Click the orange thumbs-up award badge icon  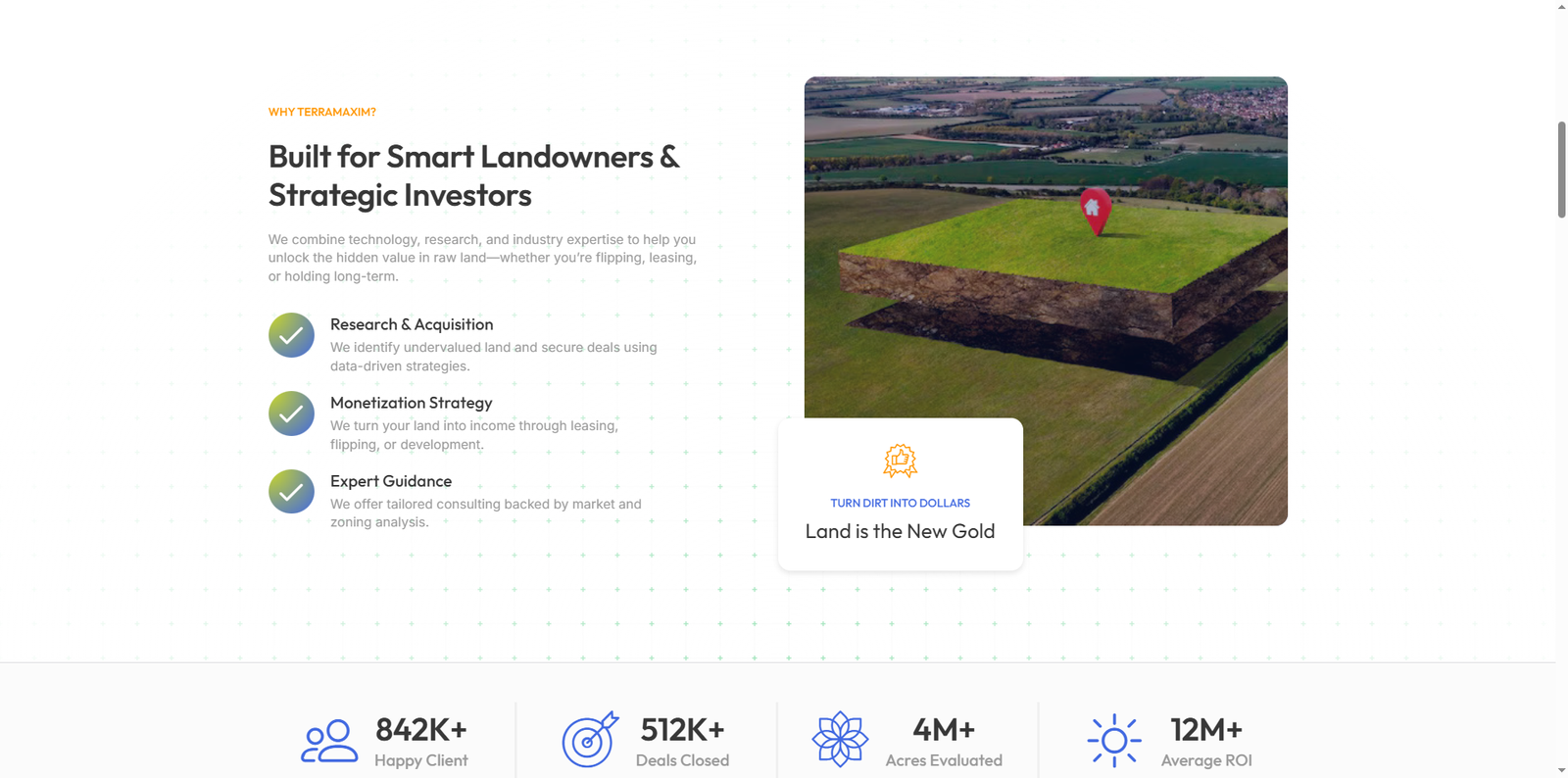[x=900, y=461]
